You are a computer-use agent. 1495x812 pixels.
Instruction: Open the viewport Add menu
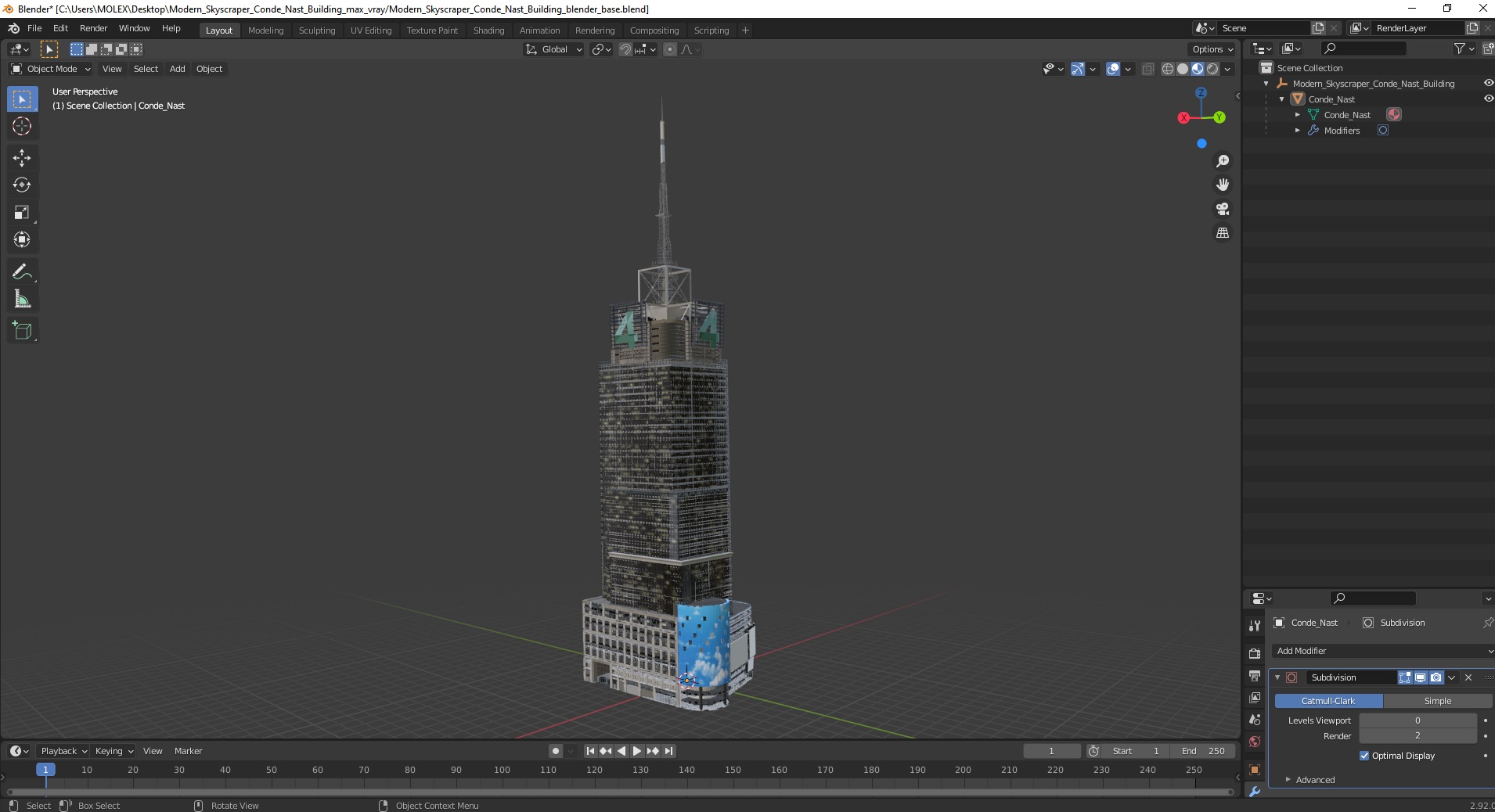pyautogui.click(x=178, y=69)
